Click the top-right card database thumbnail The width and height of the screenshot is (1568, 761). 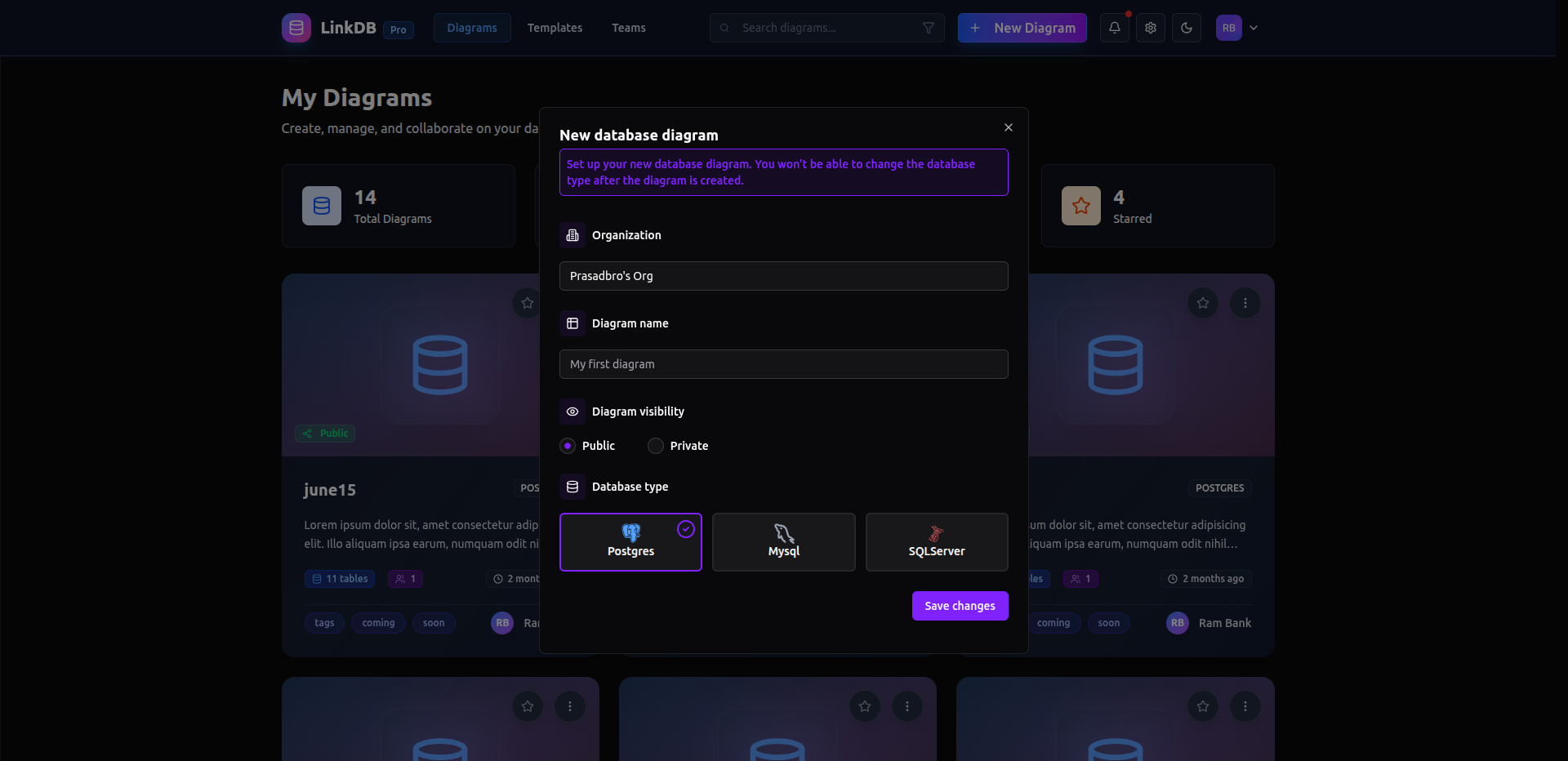(x=1116, y=365)
